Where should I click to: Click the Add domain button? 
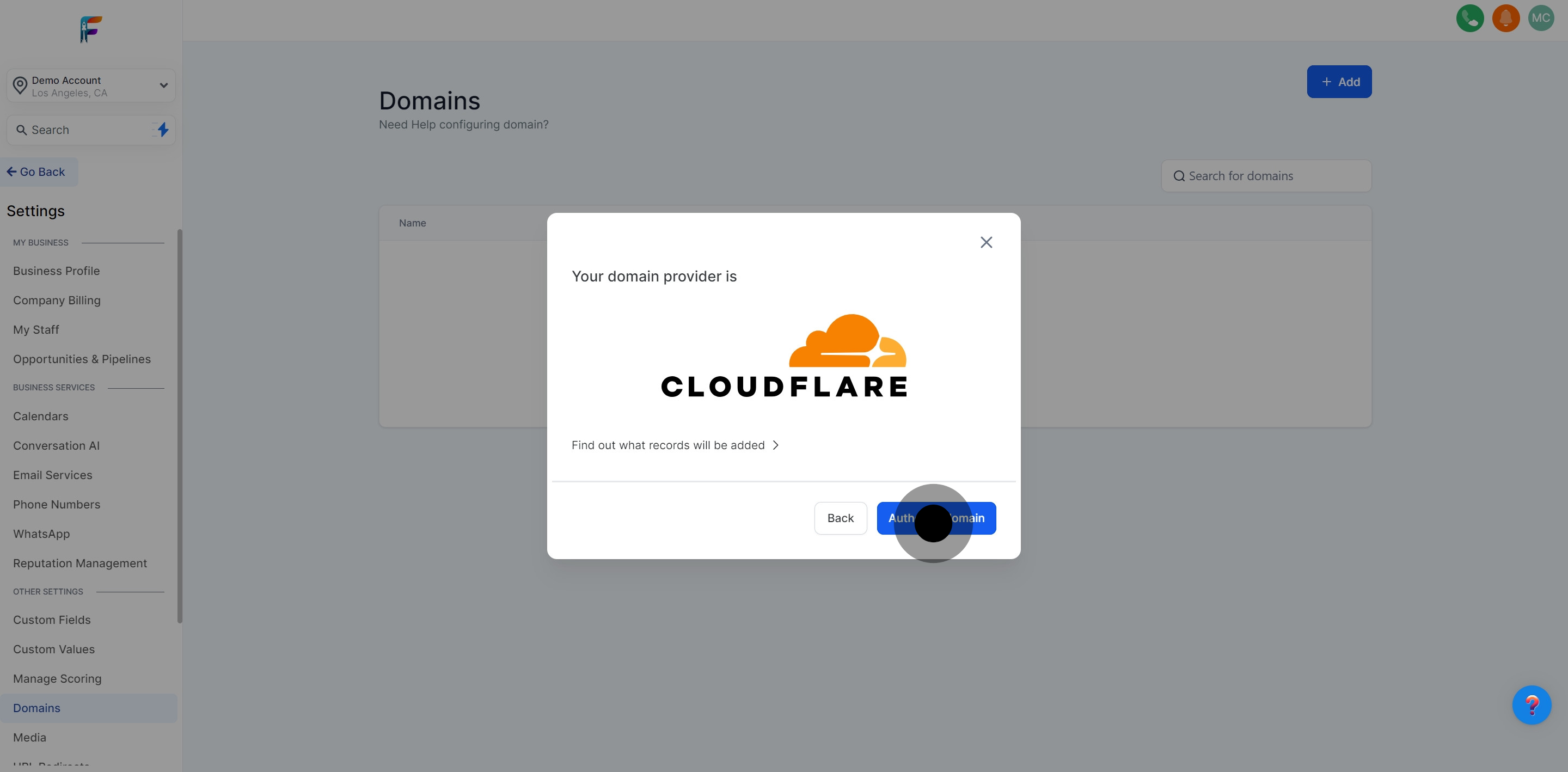pyautogui.click(x=1339, y=82)
